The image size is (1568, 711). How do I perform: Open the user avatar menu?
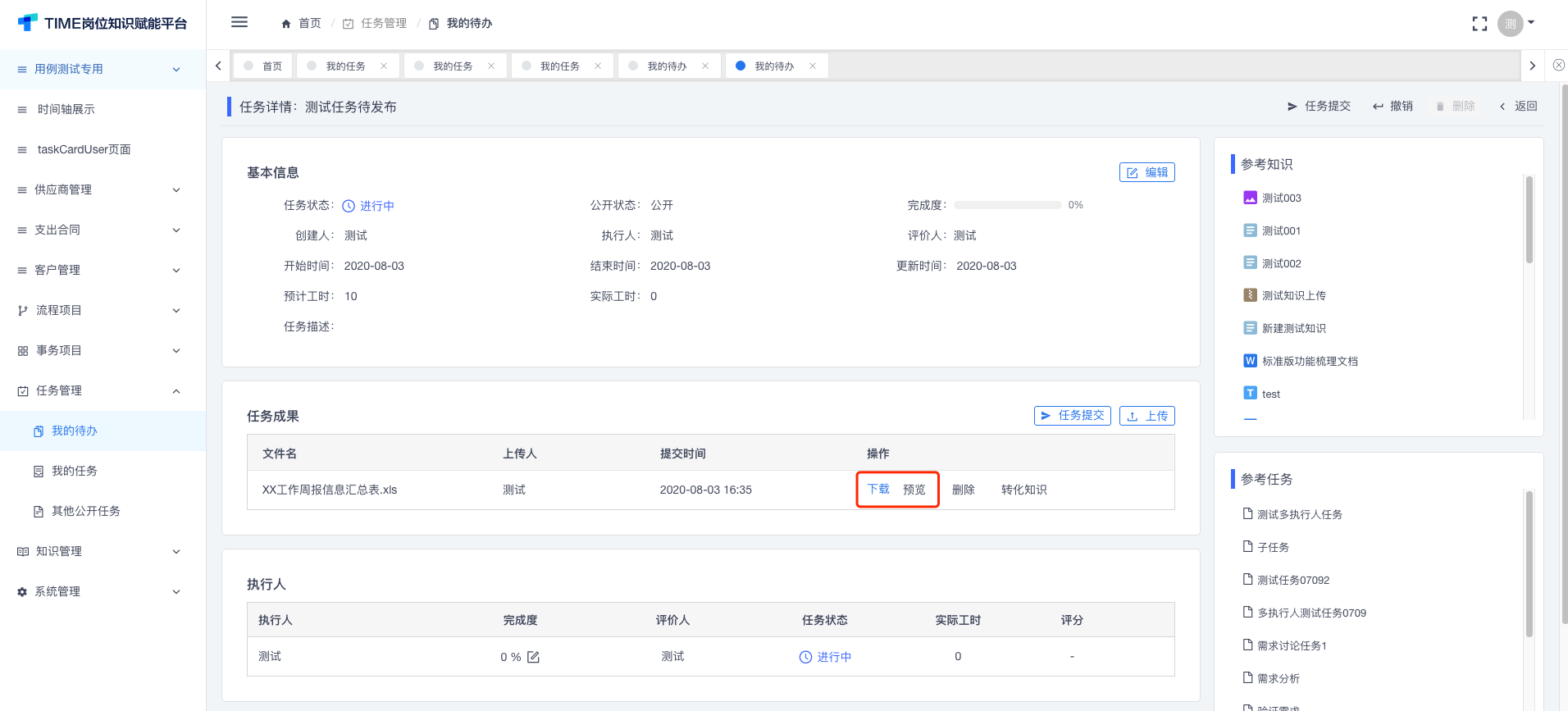[x=1515, y=23]
